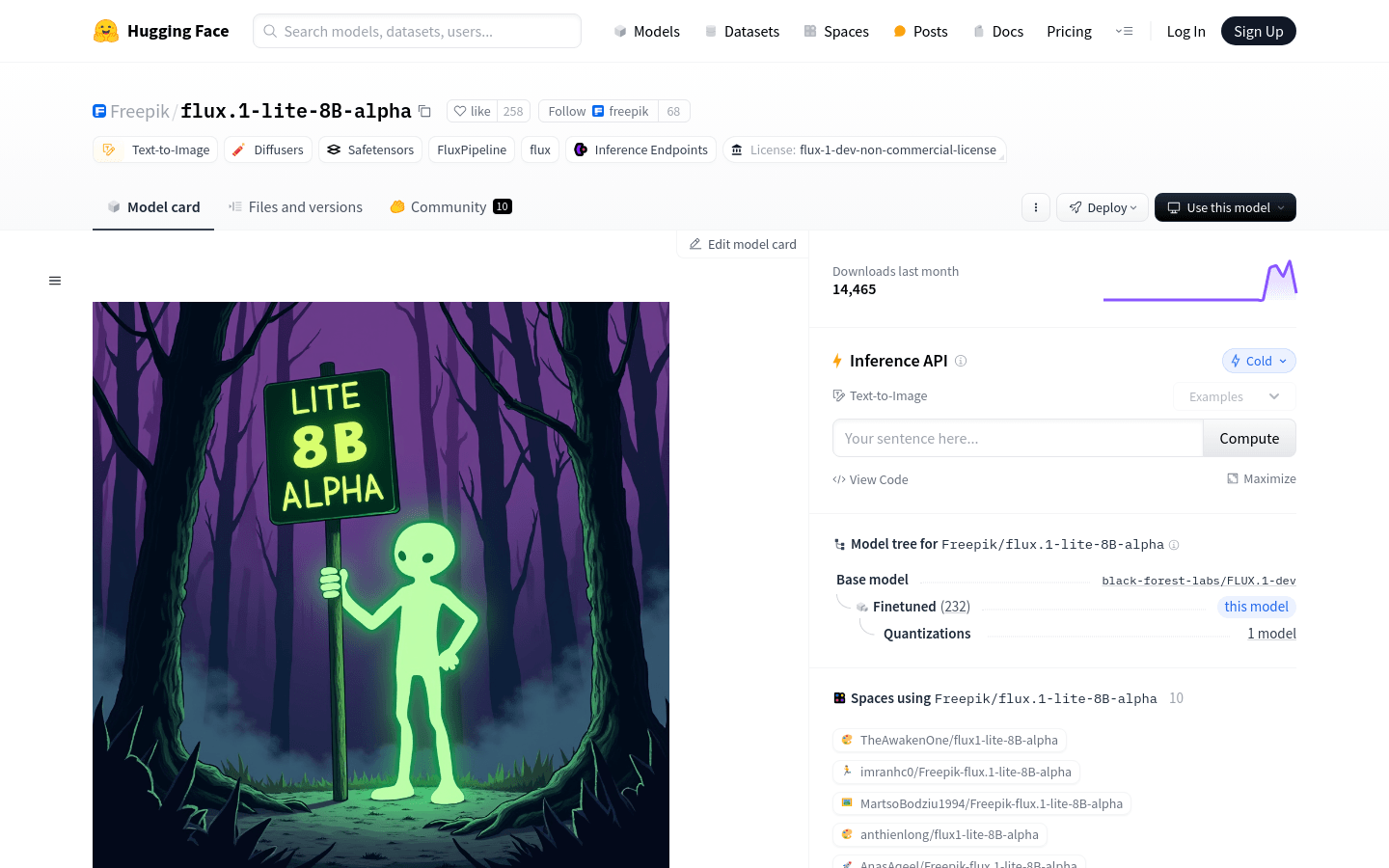Click the Freepik organization avatar icon

point(99,111)
